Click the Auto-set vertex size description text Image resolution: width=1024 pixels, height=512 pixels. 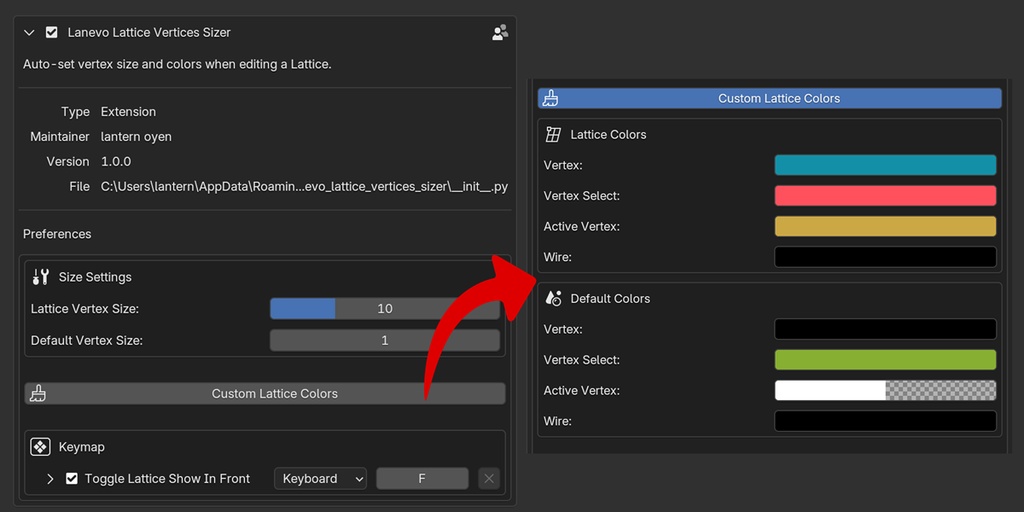pos(177,65)
